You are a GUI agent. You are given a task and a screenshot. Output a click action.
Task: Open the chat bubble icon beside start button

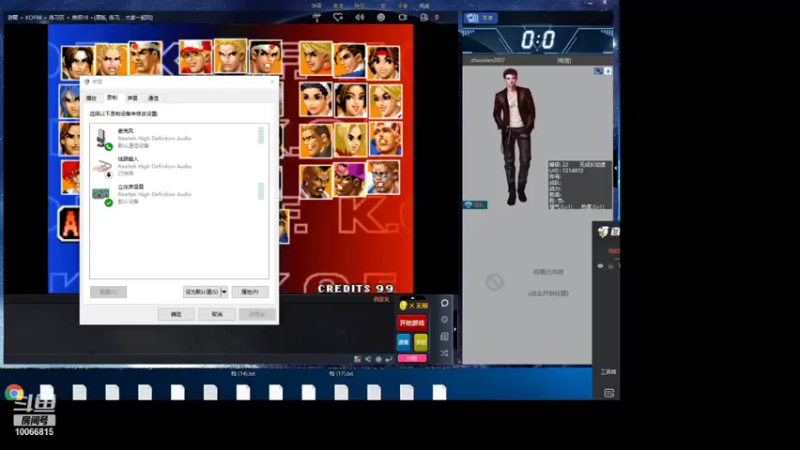(444, 303)
